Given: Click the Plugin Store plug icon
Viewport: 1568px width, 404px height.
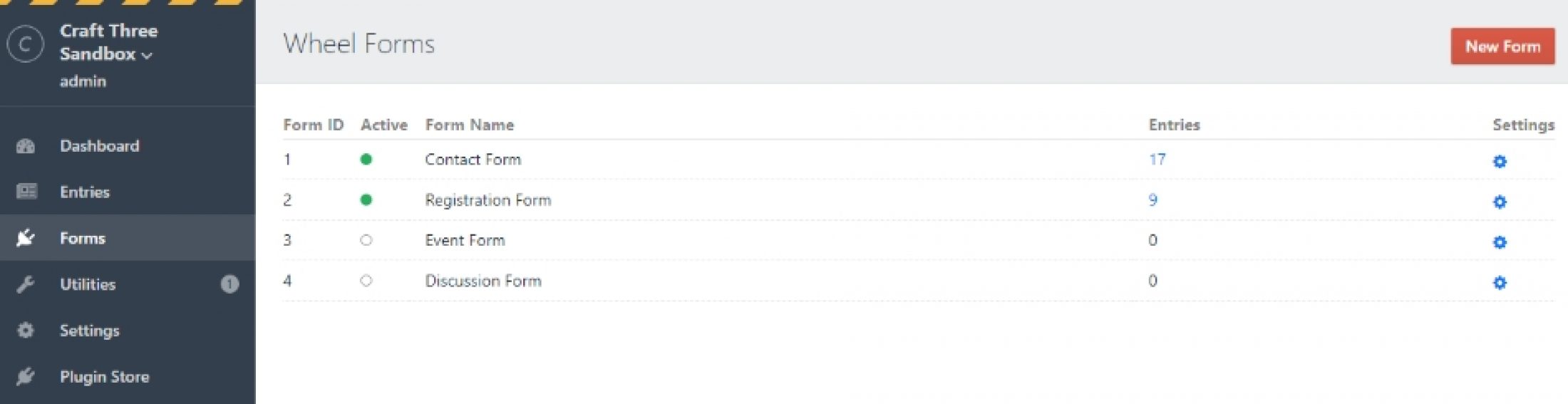Looking at the screenshot, I should coord(26,376).
